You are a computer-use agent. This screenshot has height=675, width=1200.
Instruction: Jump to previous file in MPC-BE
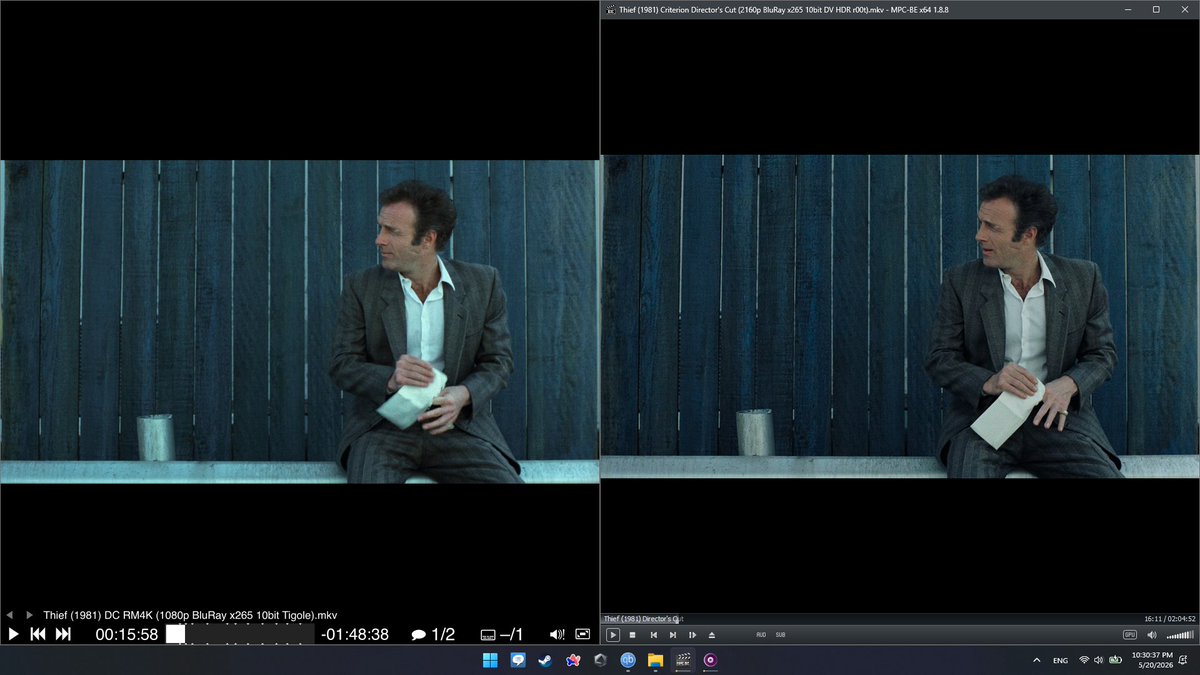(653, 634)
